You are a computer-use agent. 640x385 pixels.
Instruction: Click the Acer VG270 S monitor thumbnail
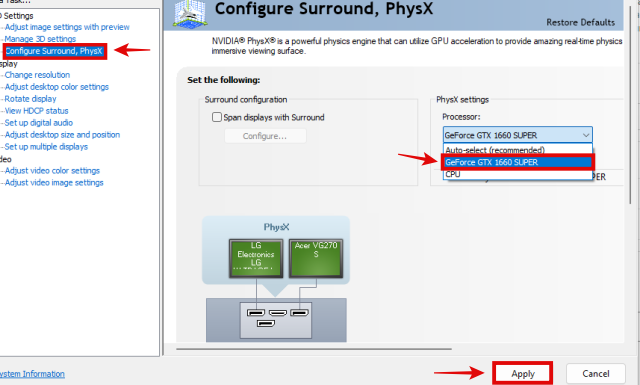pyautogui.click(x=316, y=258)
